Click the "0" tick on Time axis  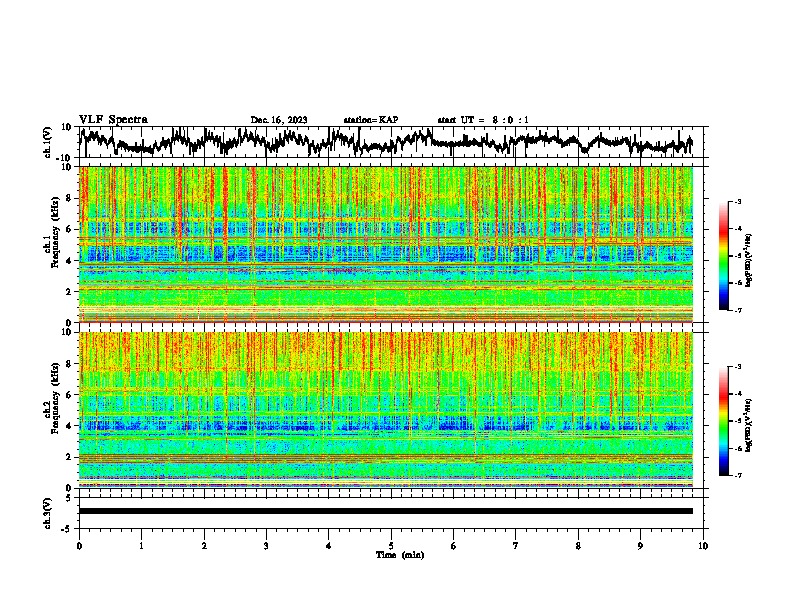tap(79, 546)
